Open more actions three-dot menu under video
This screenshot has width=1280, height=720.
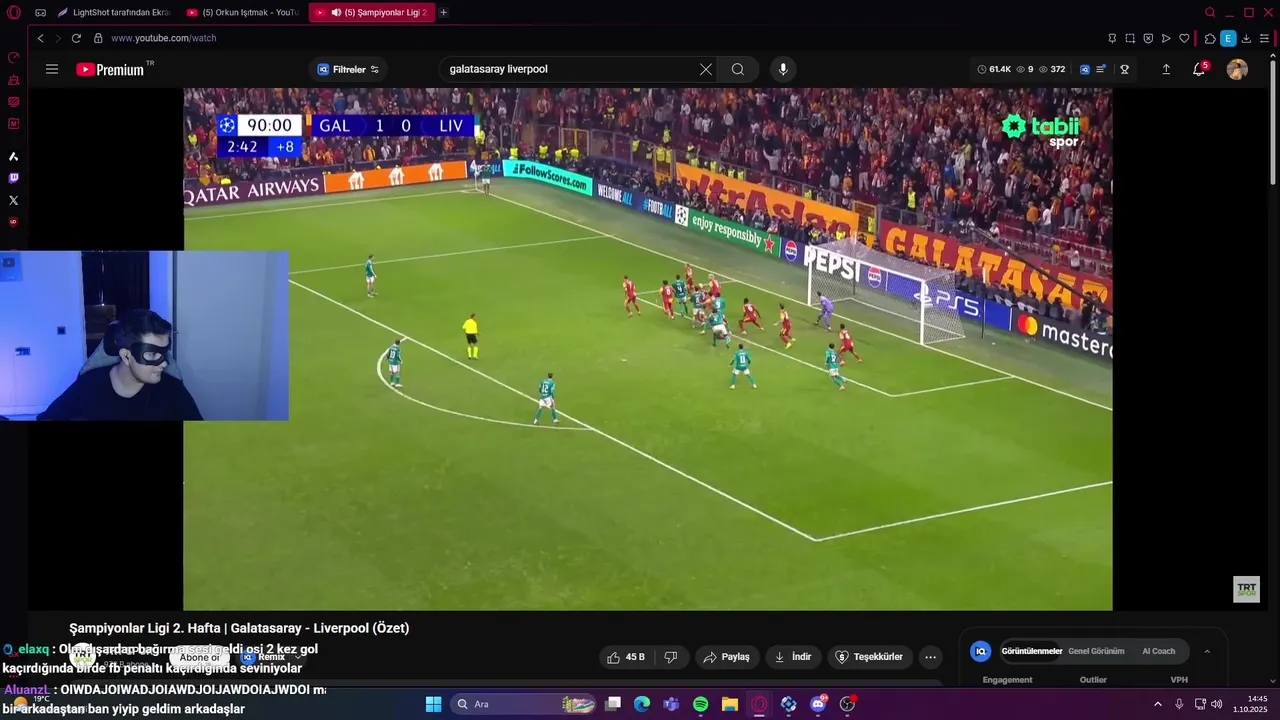931,657
